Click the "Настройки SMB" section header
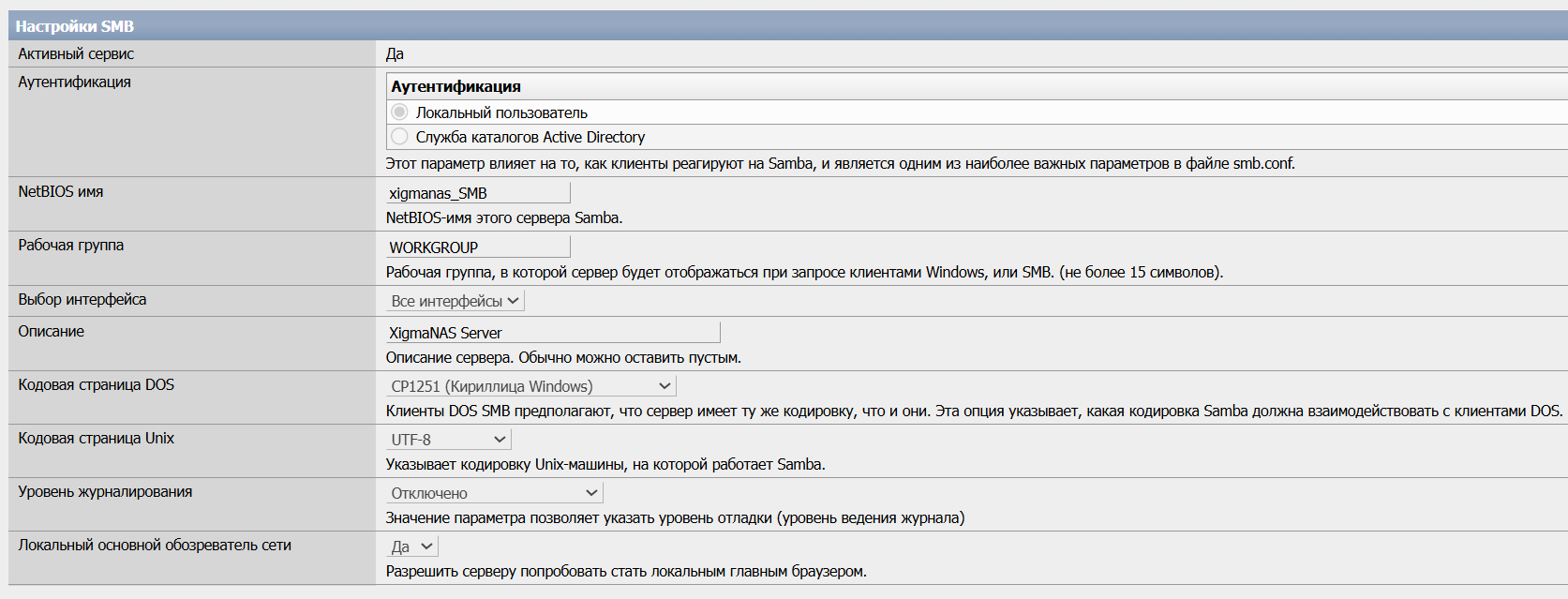 [x=75, y=26]
